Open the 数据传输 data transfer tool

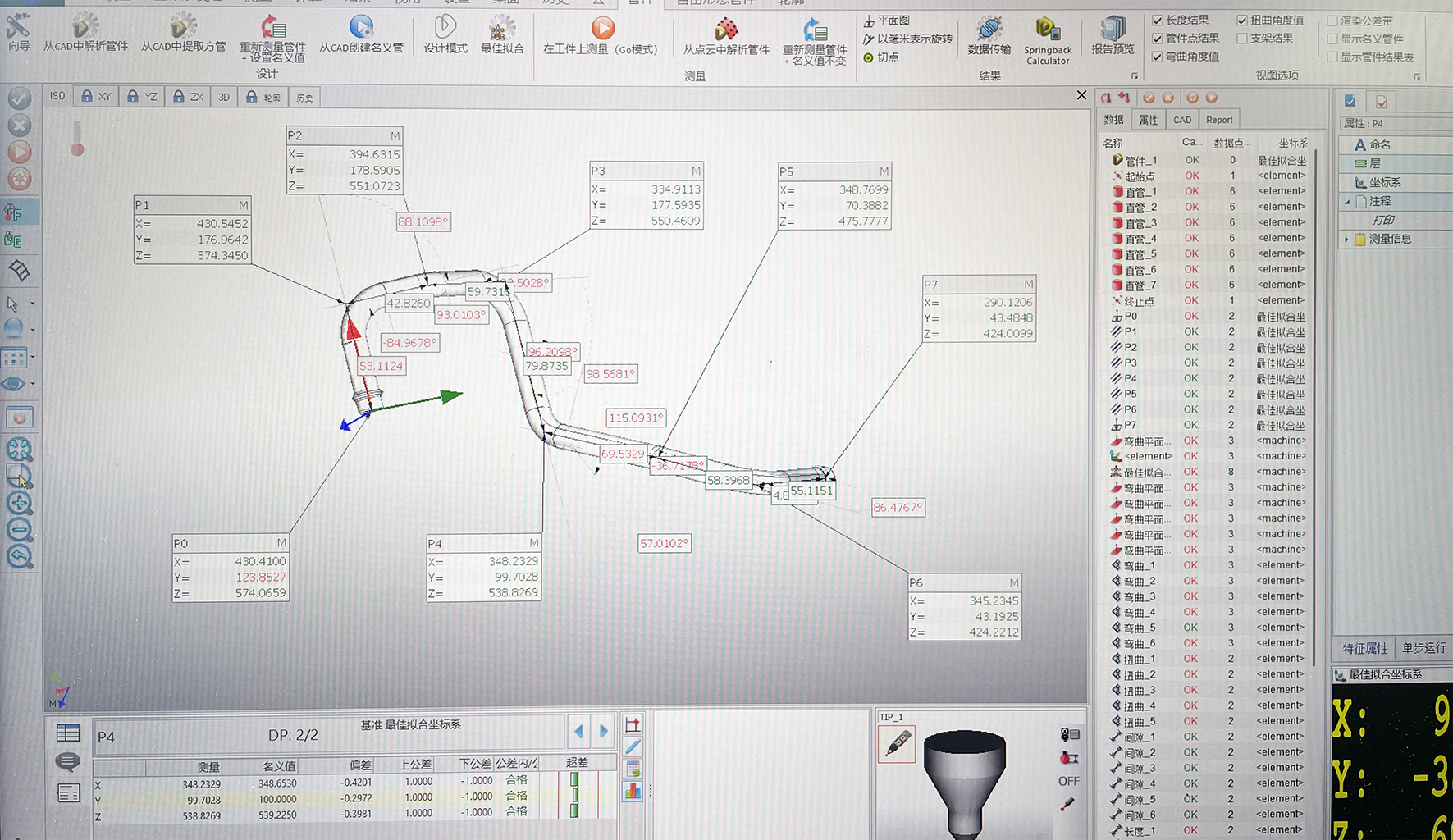tap(989, 35)
